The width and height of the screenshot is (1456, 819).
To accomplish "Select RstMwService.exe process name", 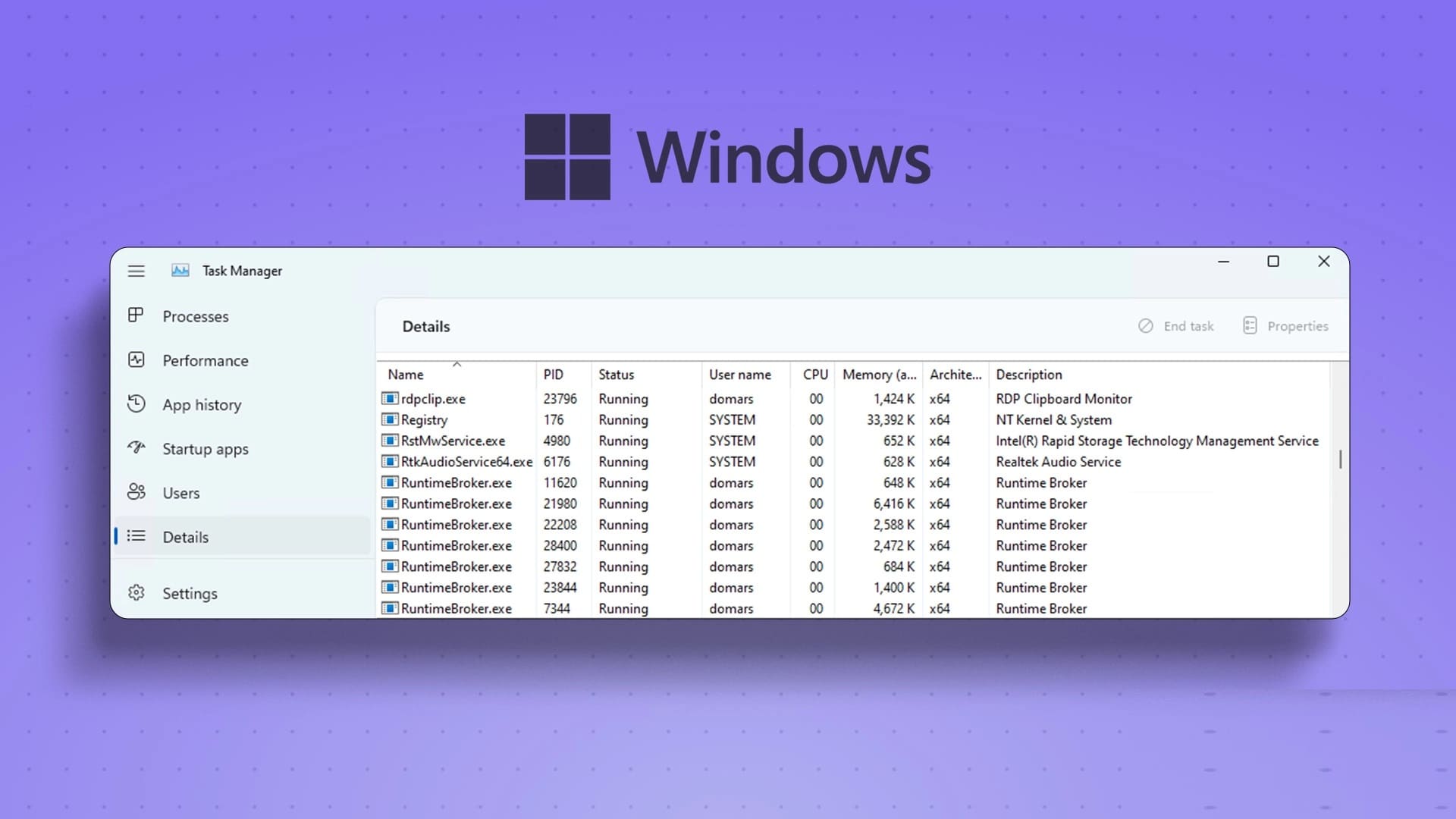I will (x=453, y=441).
